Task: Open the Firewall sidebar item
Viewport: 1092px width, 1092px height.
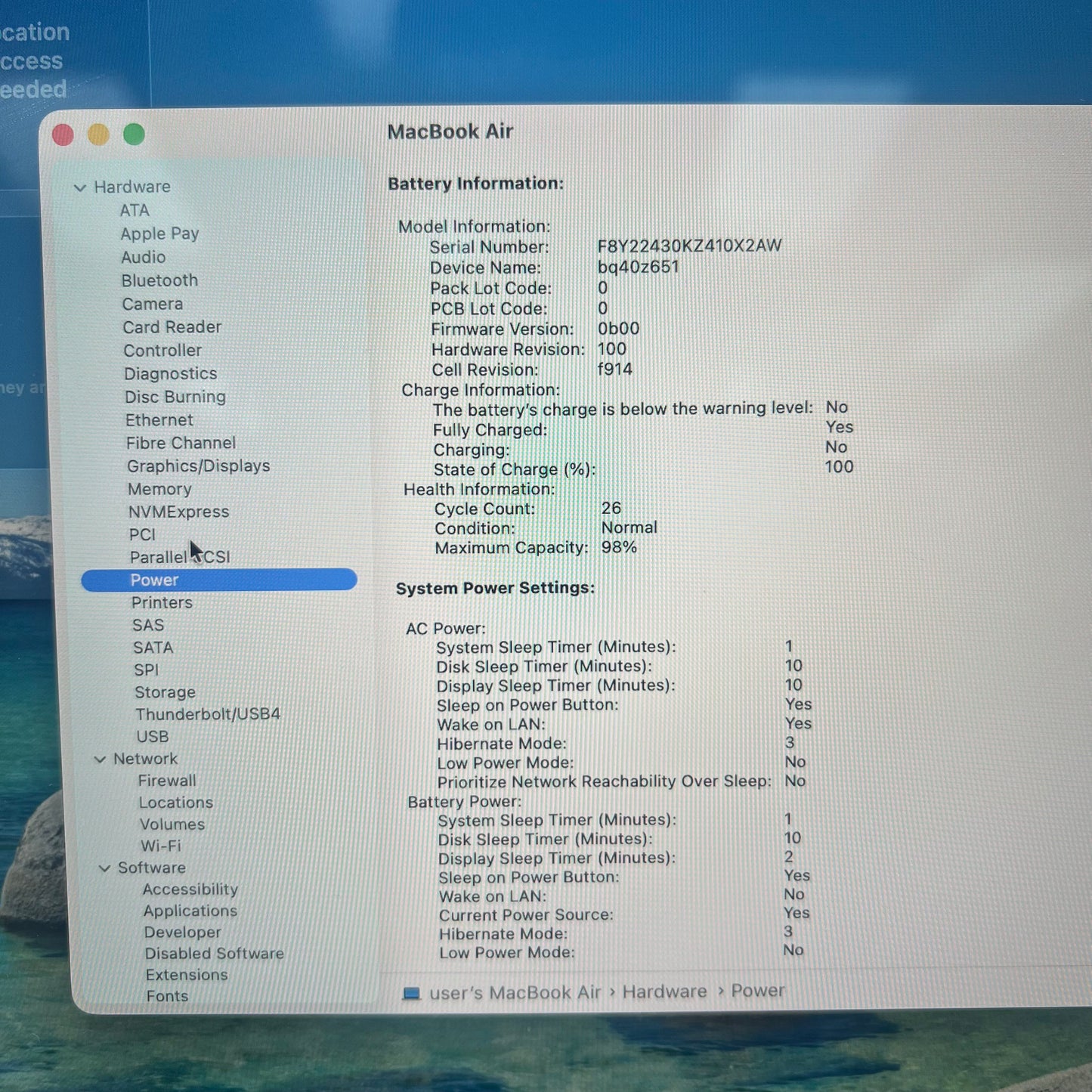Action: click(167, 781)
